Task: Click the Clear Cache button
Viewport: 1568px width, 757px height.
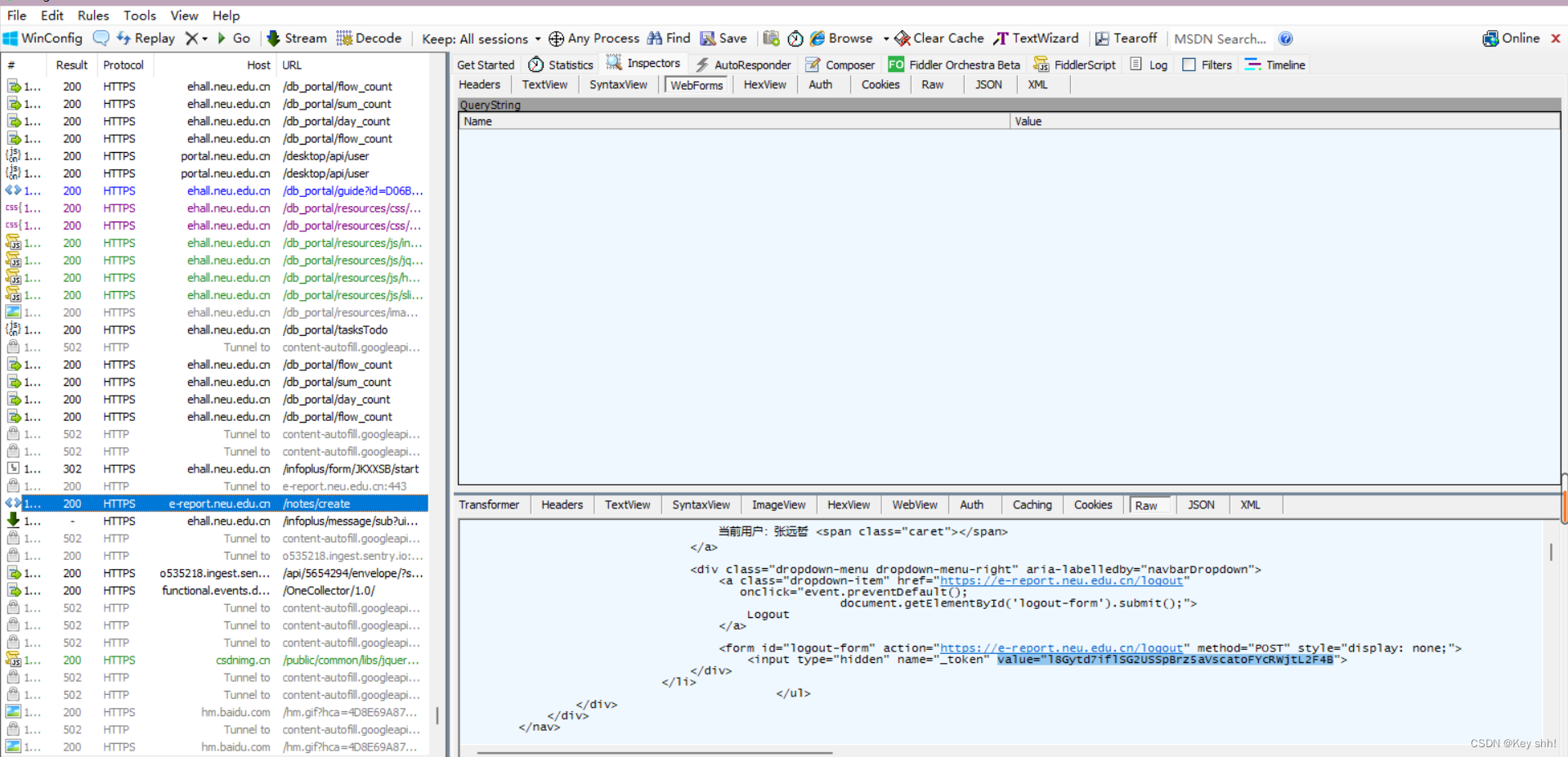Action: coord(939,38)
